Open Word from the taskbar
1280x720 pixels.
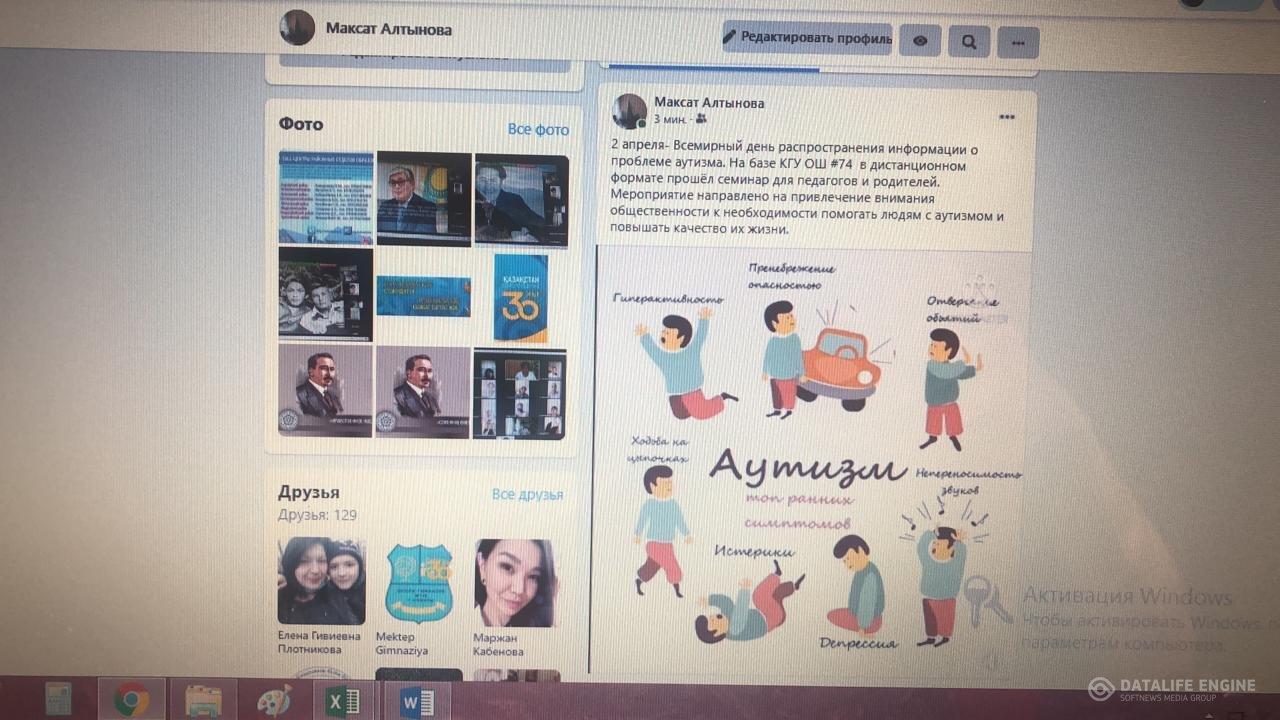pyautogui.click(x=417, y=703)
